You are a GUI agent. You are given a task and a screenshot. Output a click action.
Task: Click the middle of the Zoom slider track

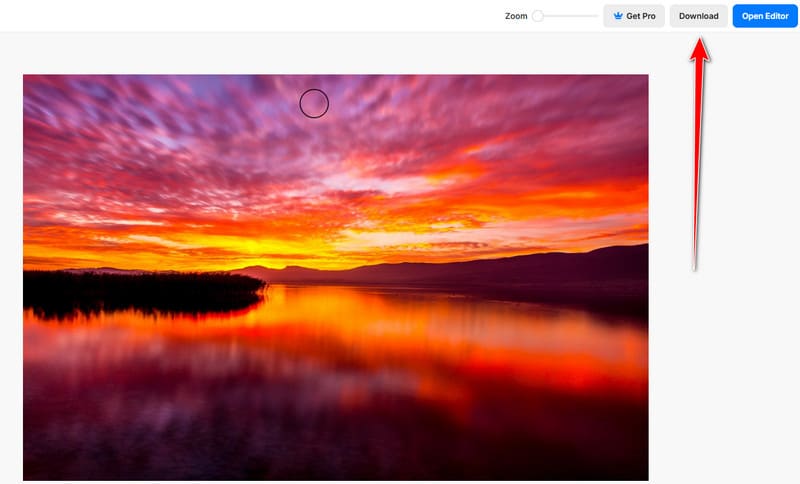point(568,16)
